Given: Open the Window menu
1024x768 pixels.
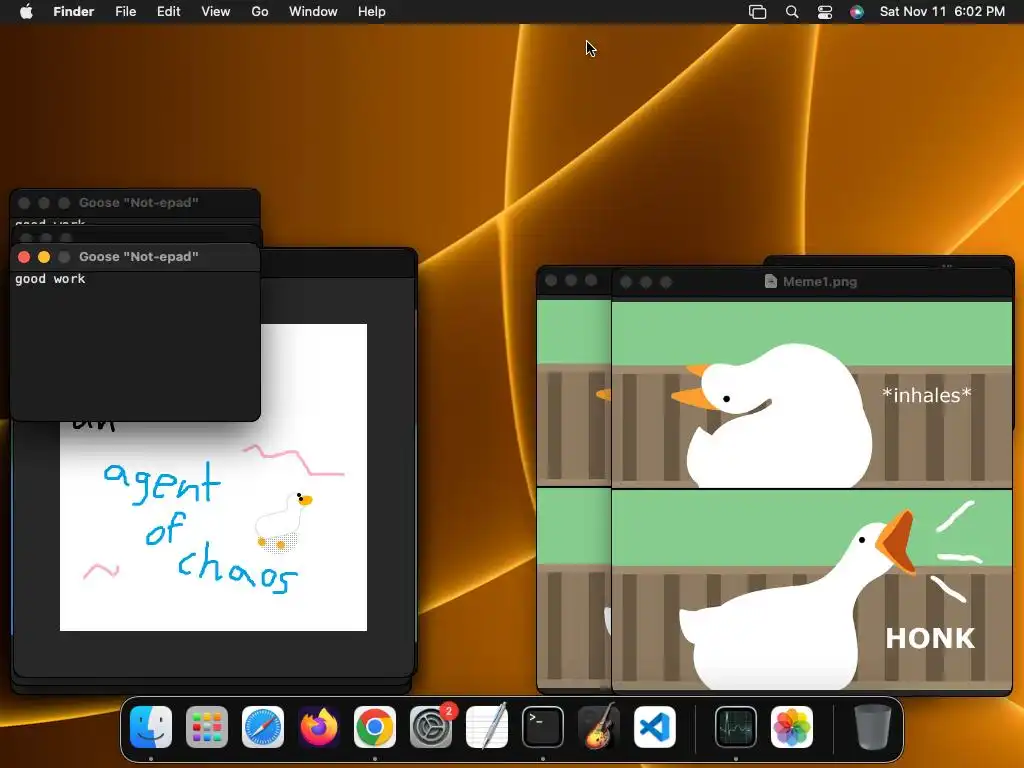Looking at the screenshot, I should [x=313, y=12].
